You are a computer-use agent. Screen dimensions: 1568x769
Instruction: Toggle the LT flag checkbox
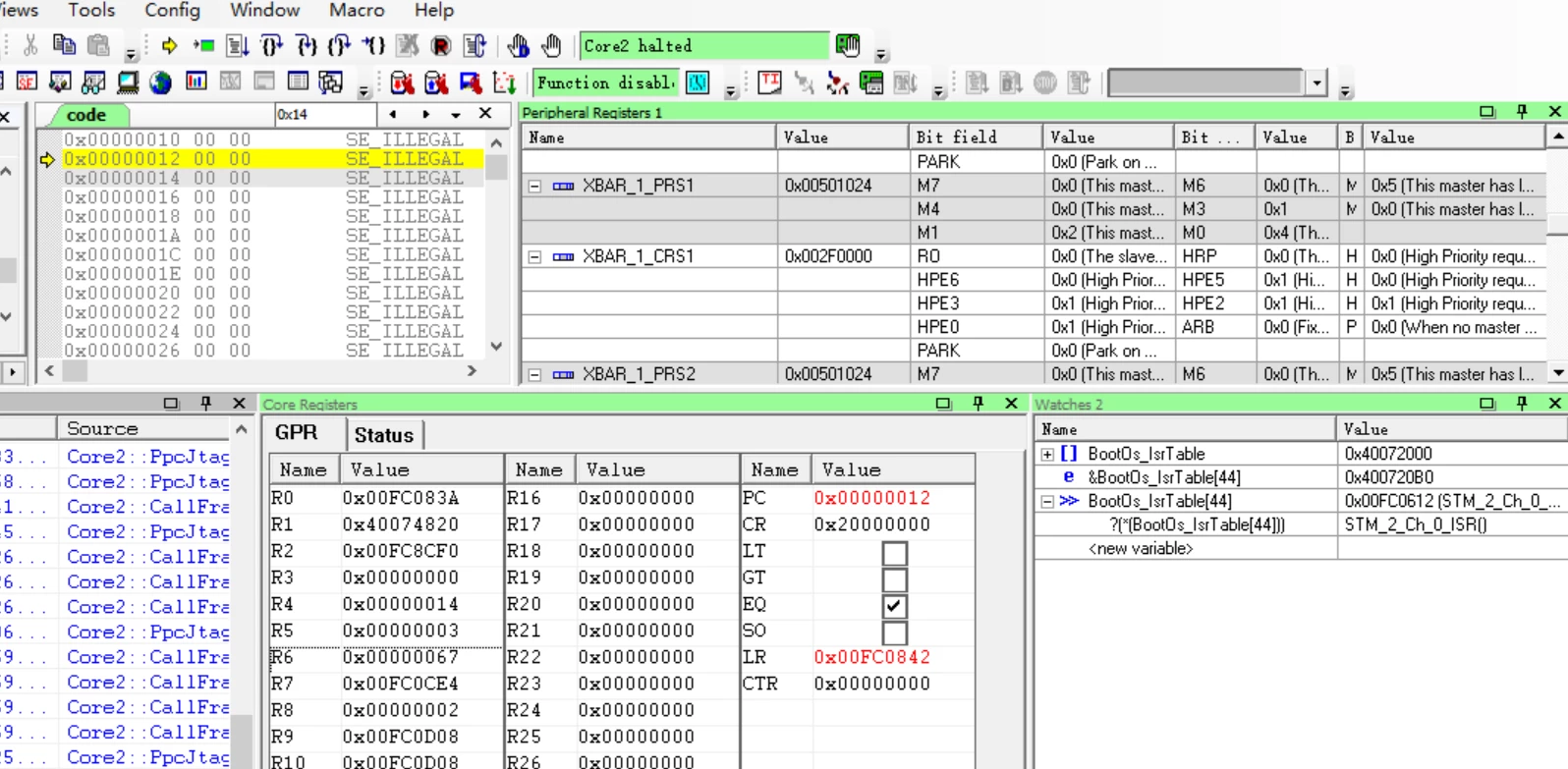point(894,553)
